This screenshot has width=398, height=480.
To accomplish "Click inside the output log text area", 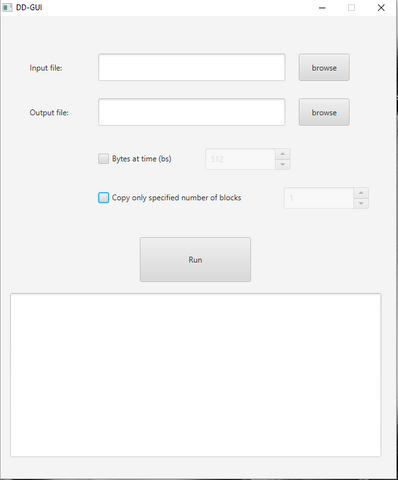I will (x=196, y=375).
